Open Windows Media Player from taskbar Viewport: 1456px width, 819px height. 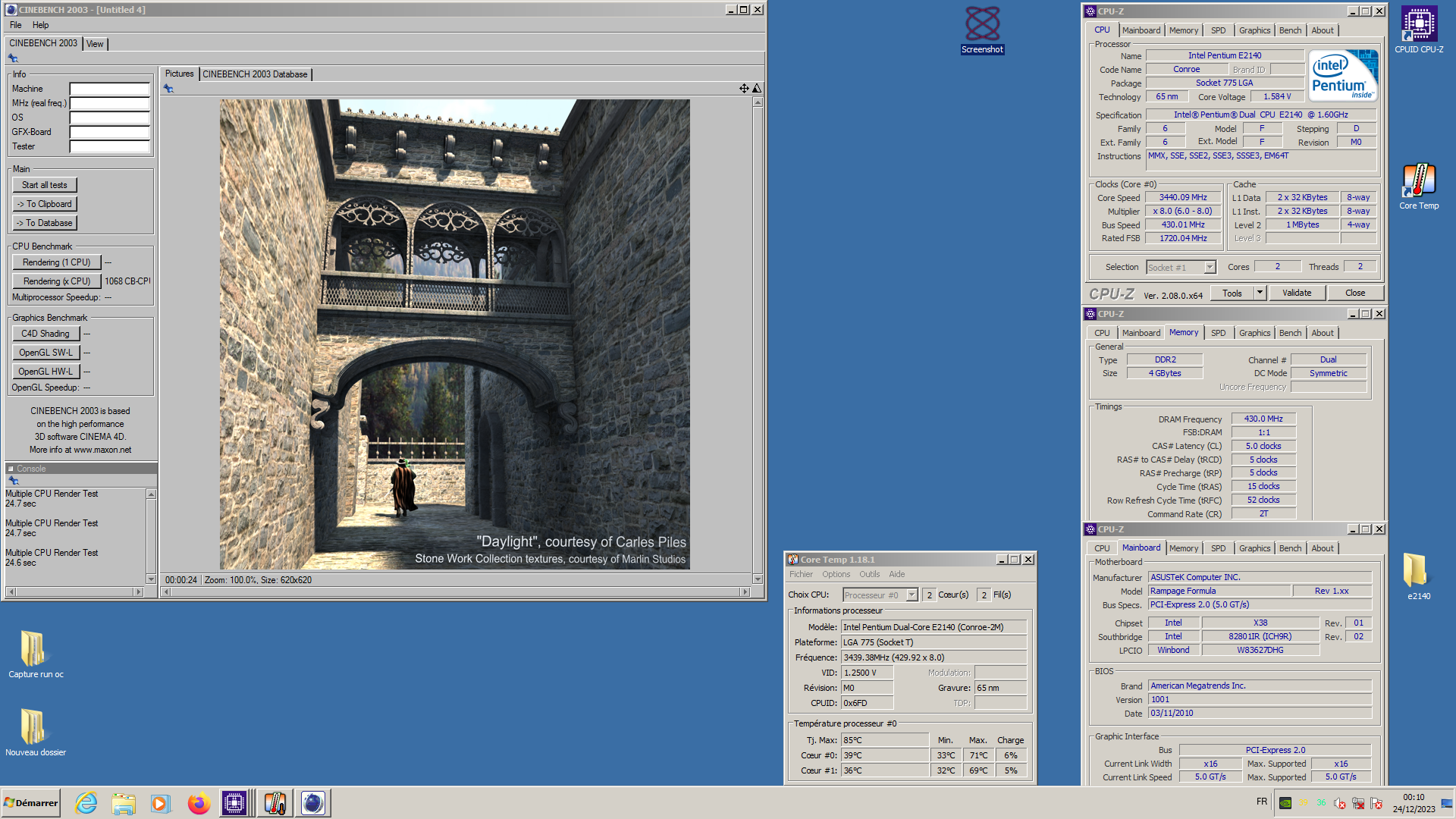click(161, 803)
